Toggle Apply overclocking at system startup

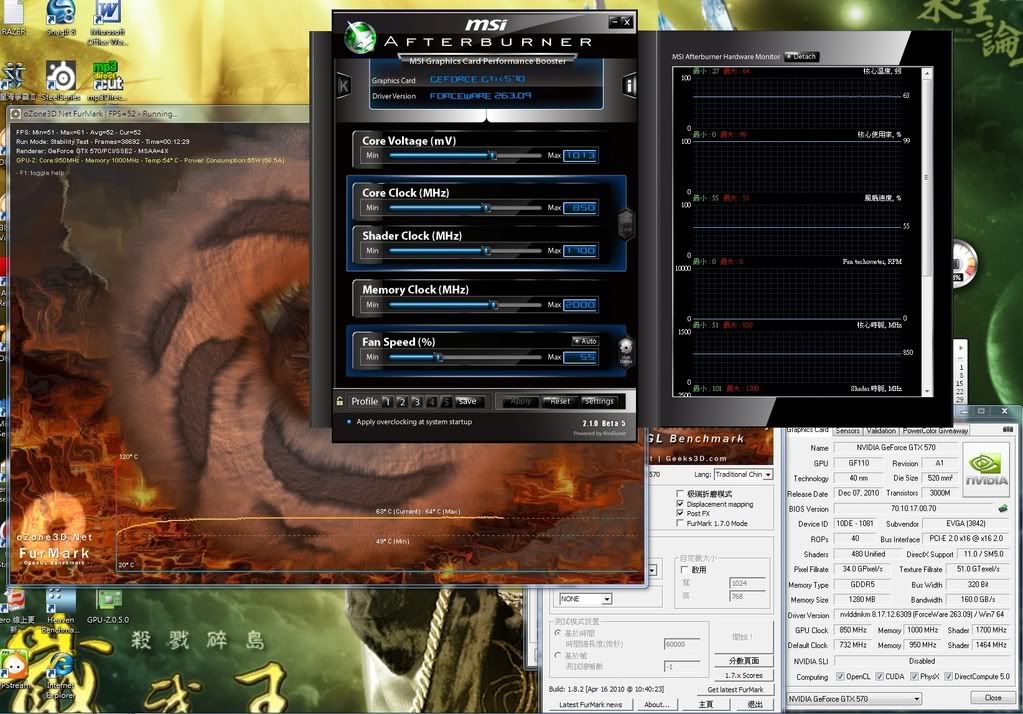(x=350, y=422)
